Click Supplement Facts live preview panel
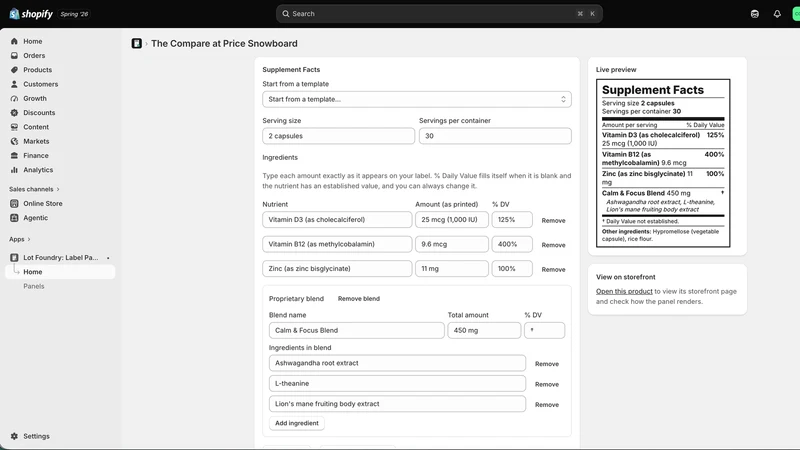 click(x=663, y=163)
